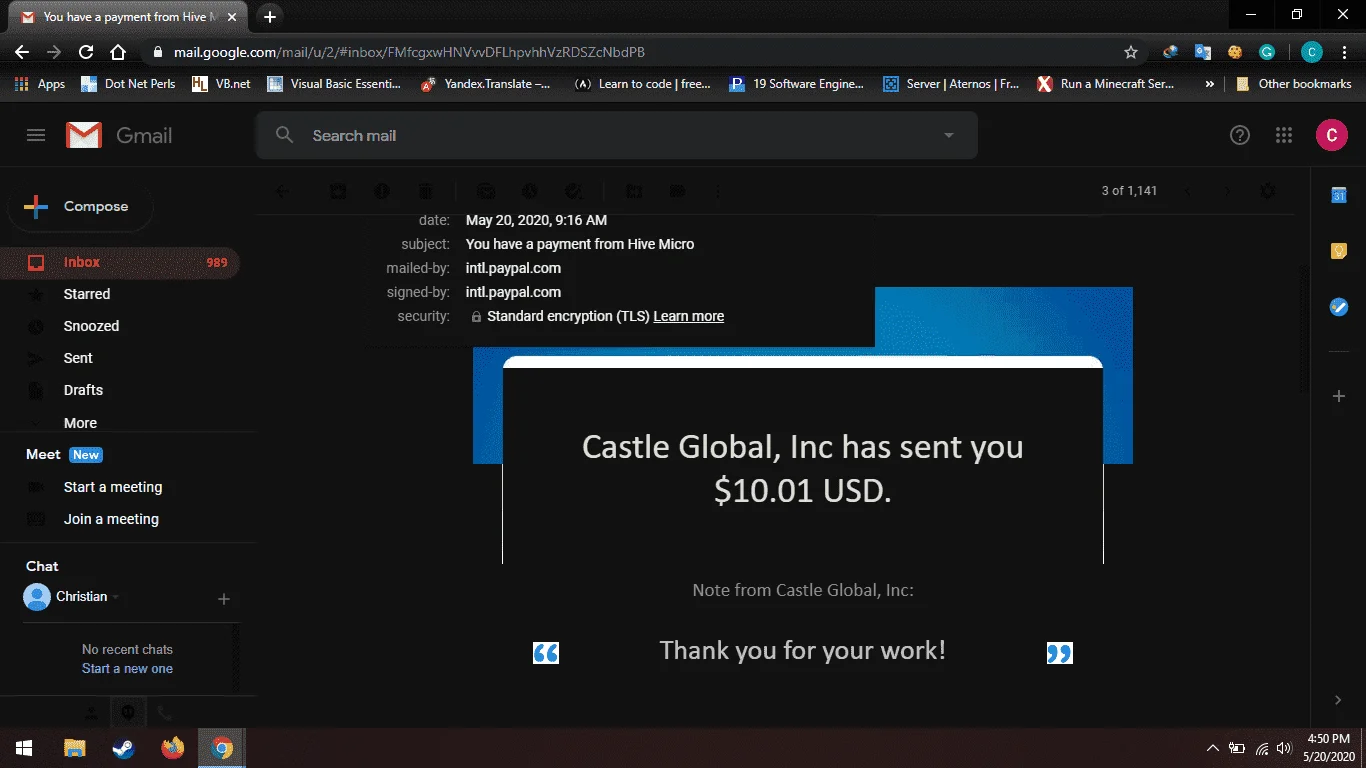Click the Gmail logo
This screenshot has width=1366, height=768.
(x=119, y=135)
